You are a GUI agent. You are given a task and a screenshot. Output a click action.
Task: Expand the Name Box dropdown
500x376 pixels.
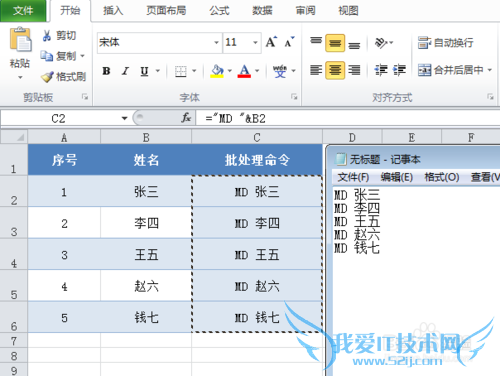[124, 118]
